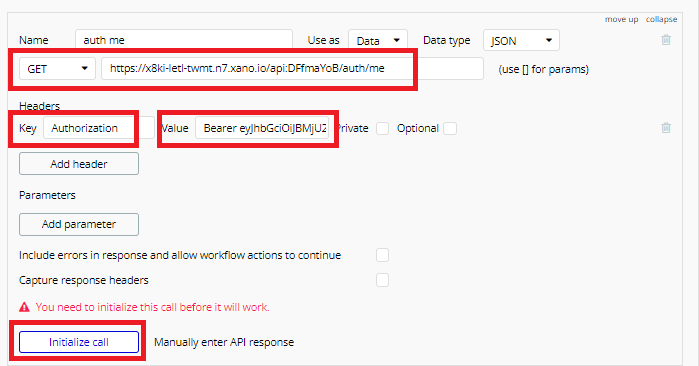Toggle the Private header checkbox

coord(382,128)
